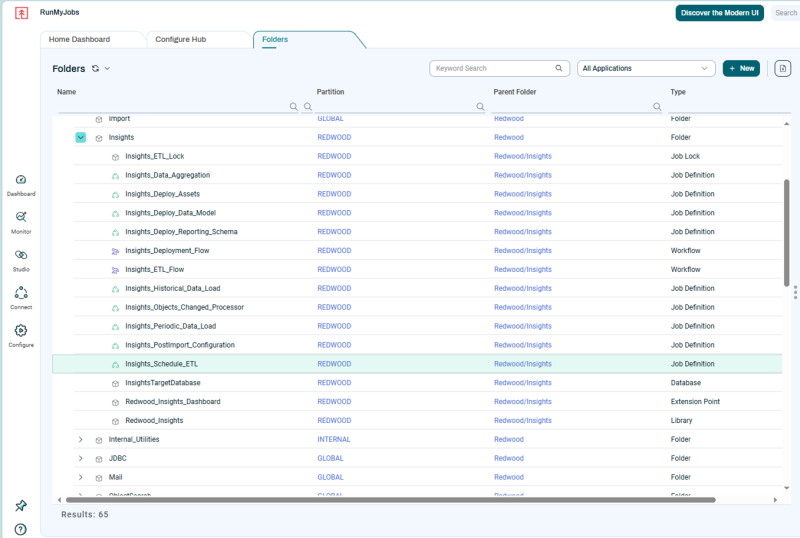Click the Insights_ETL_Flow workflow icon
Image resolution: width=800 pixels, height=538 pixels.
pos(115,270)
